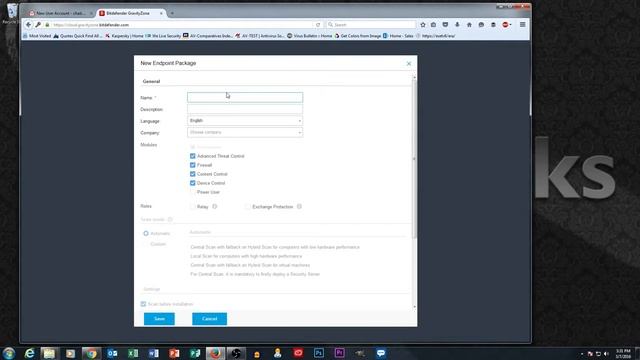Open Publisher from taskbar
Viewport: 640px width, 360px height.
[195, 353]
